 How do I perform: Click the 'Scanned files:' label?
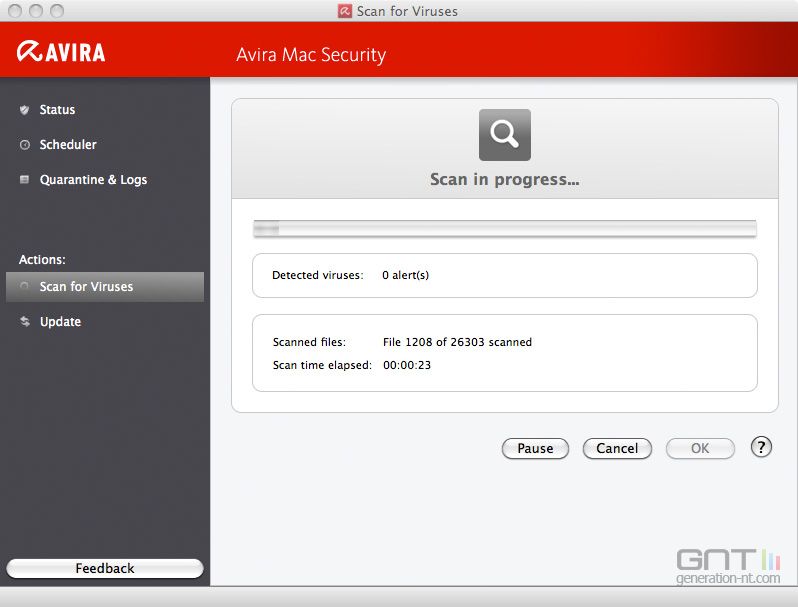tap(309, 342)
